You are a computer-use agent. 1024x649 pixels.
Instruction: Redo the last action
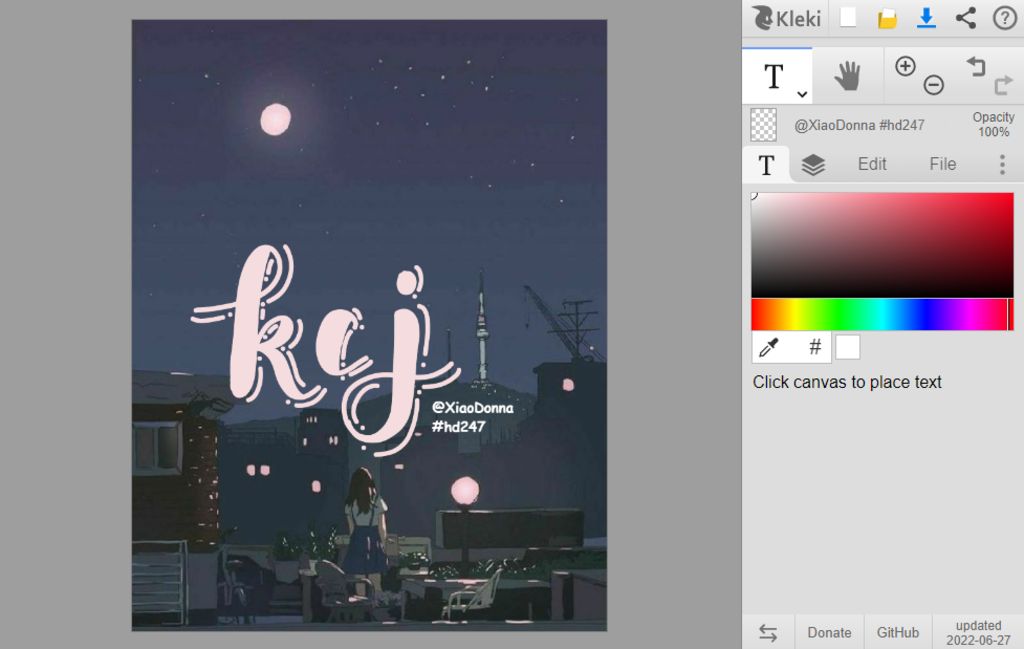click(1004, 85)
